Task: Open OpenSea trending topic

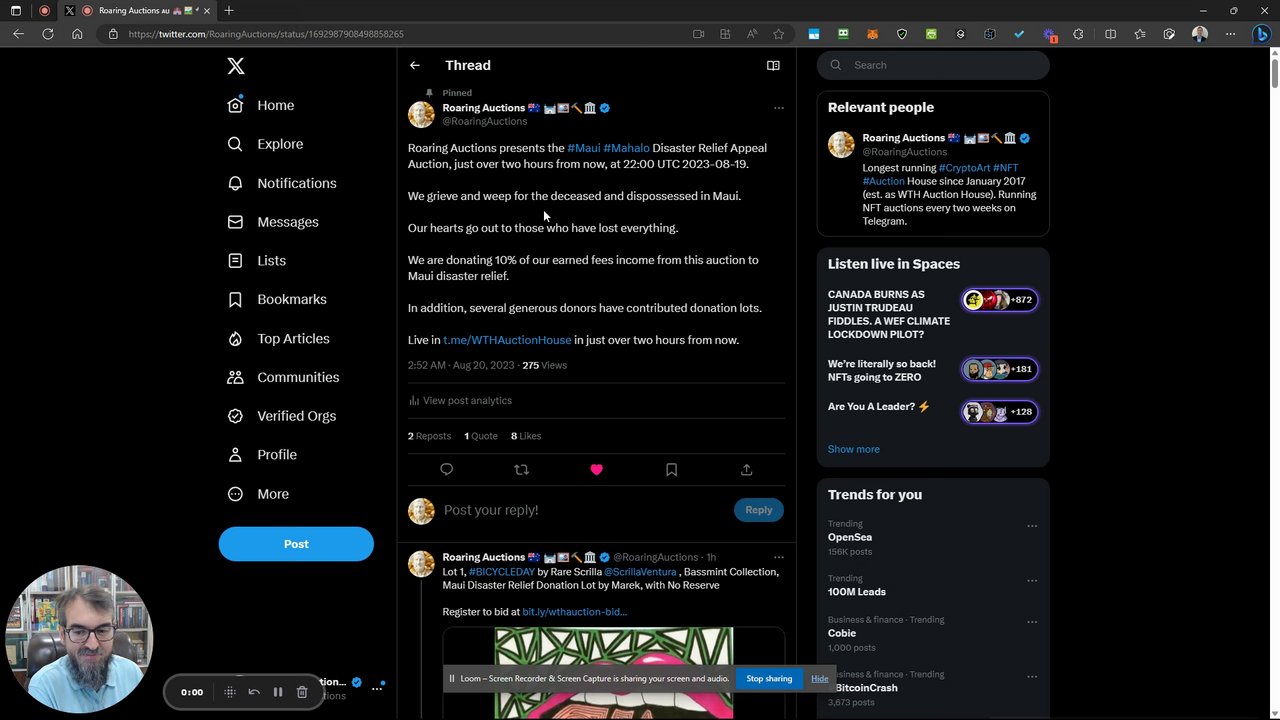Action: coord(850,537)
